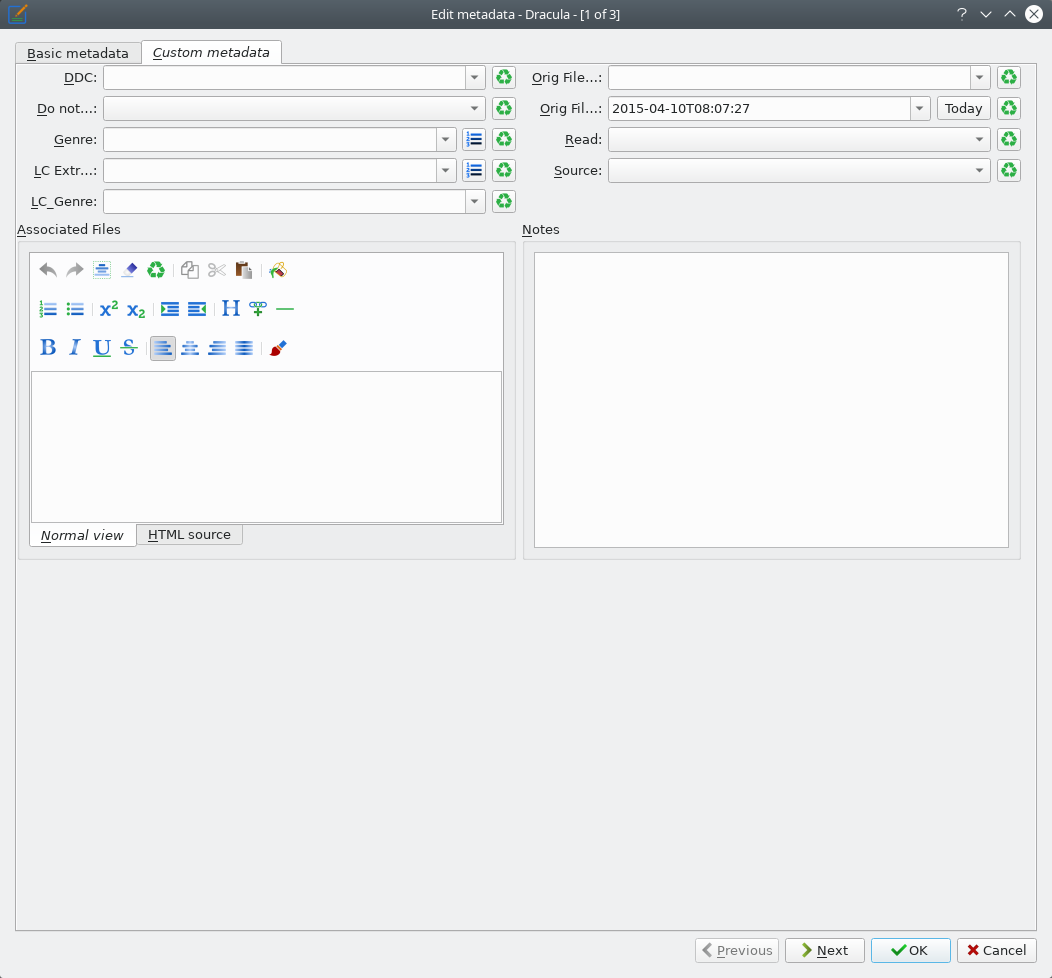Click the help question mark in title bar
1052x978 pixels.
coord(961,14)
